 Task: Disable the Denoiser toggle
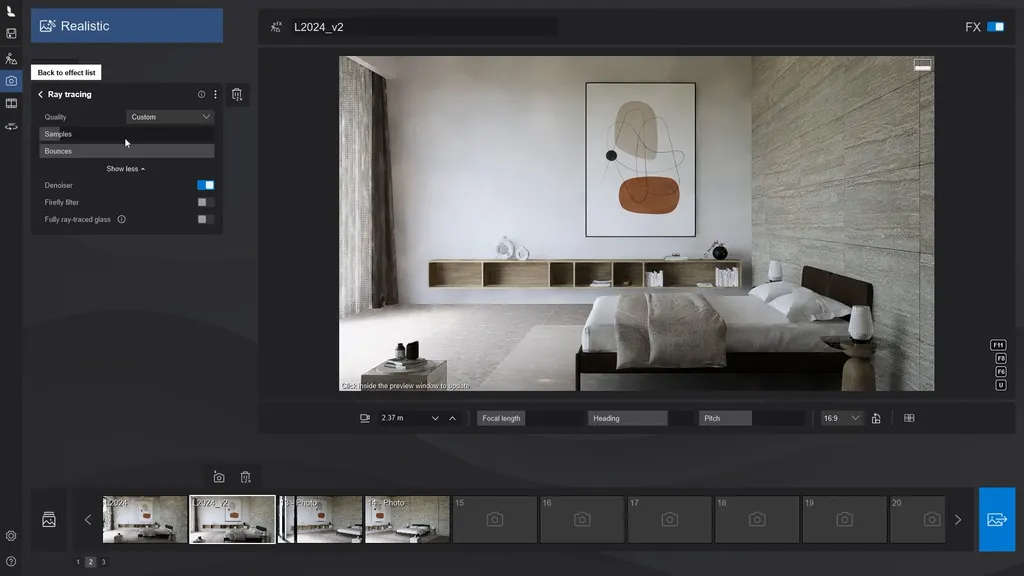[205, 185]
